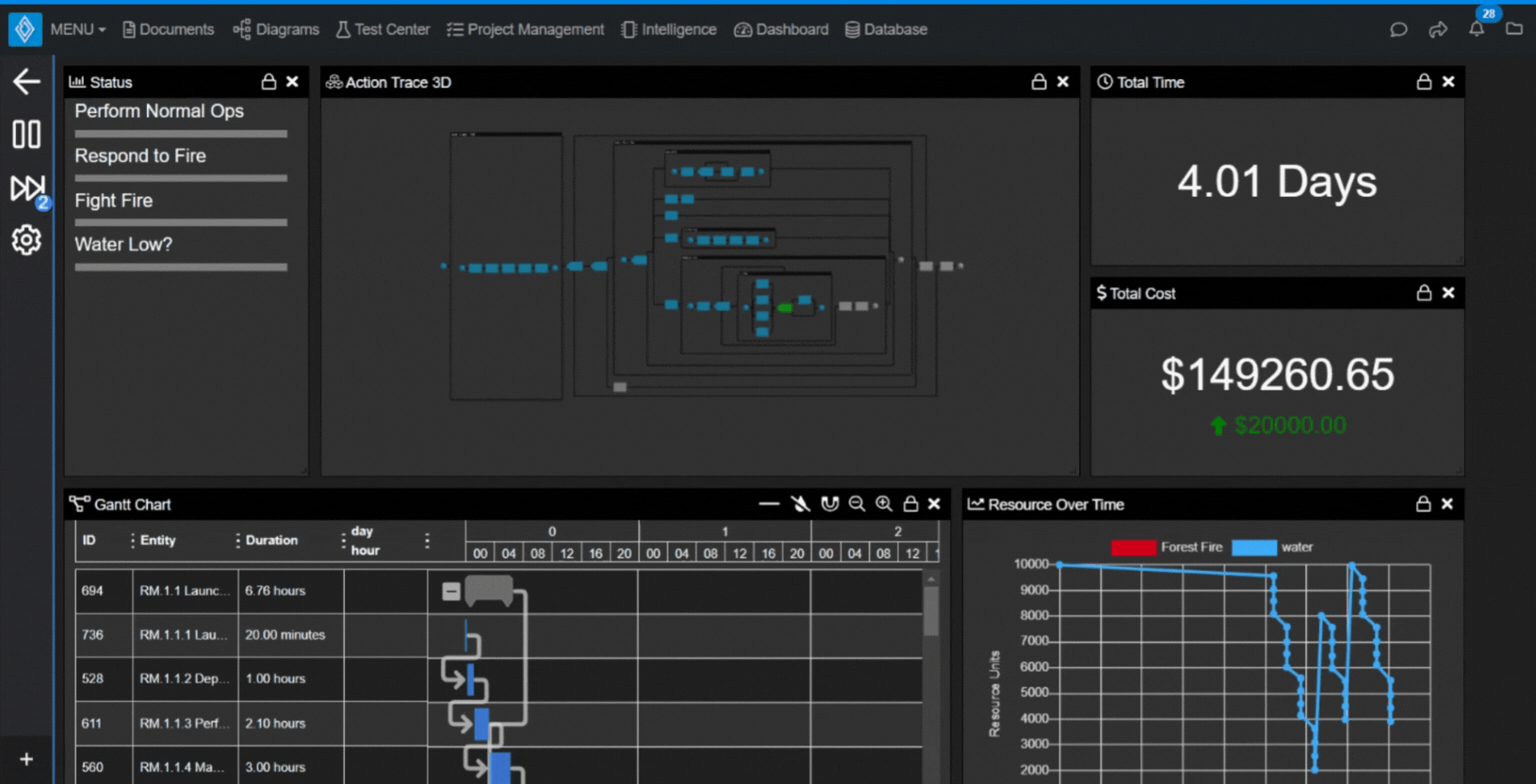Open the MENU dropdown
Image resolution: width=1536 pixels, height=784 pixels.
click(x=77, y=29)
